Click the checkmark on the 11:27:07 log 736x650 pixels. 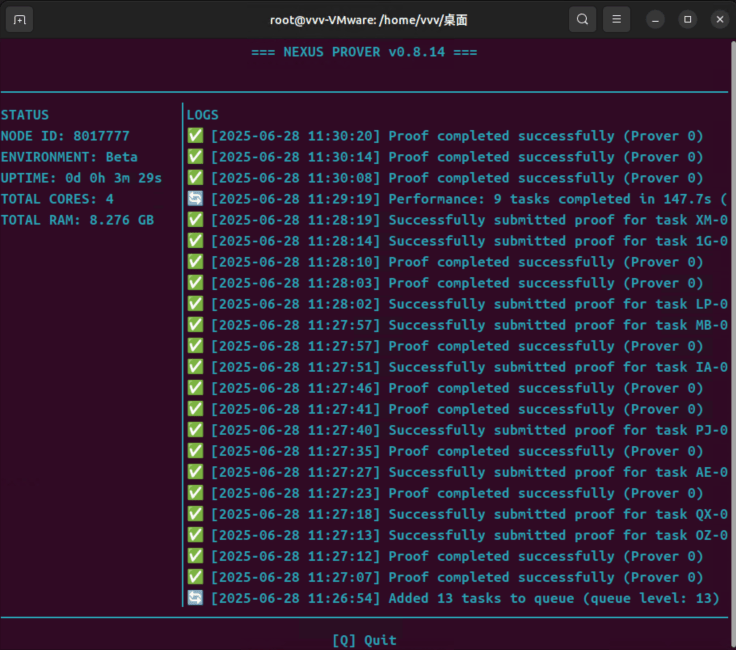(x=195, y=577)
